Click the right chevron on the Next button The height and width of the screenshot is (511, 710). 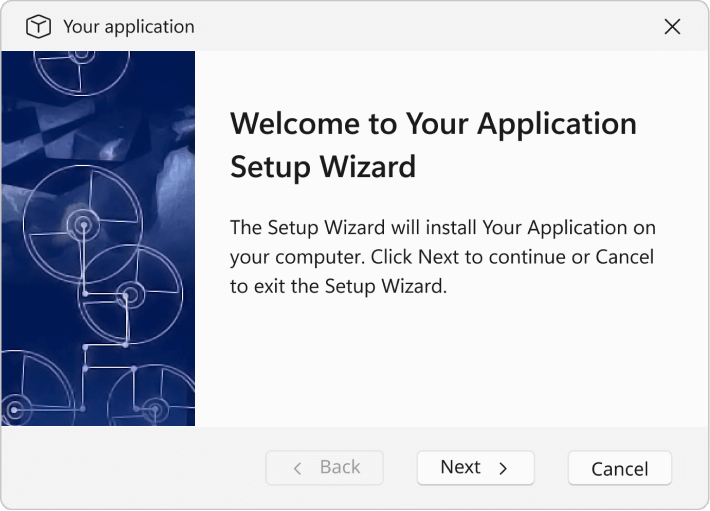click(x=503, y=468)
